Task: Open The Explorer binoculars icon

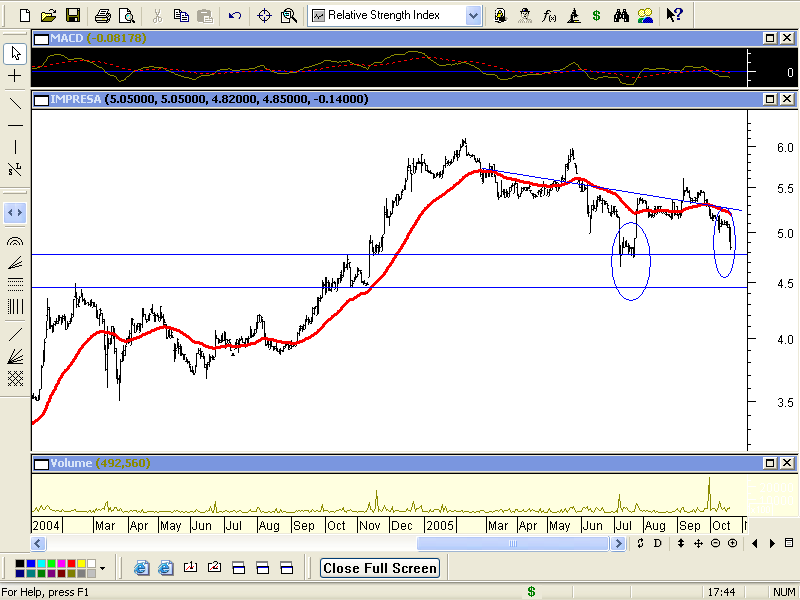Action: pyautogui.click(x=621, y=16)
